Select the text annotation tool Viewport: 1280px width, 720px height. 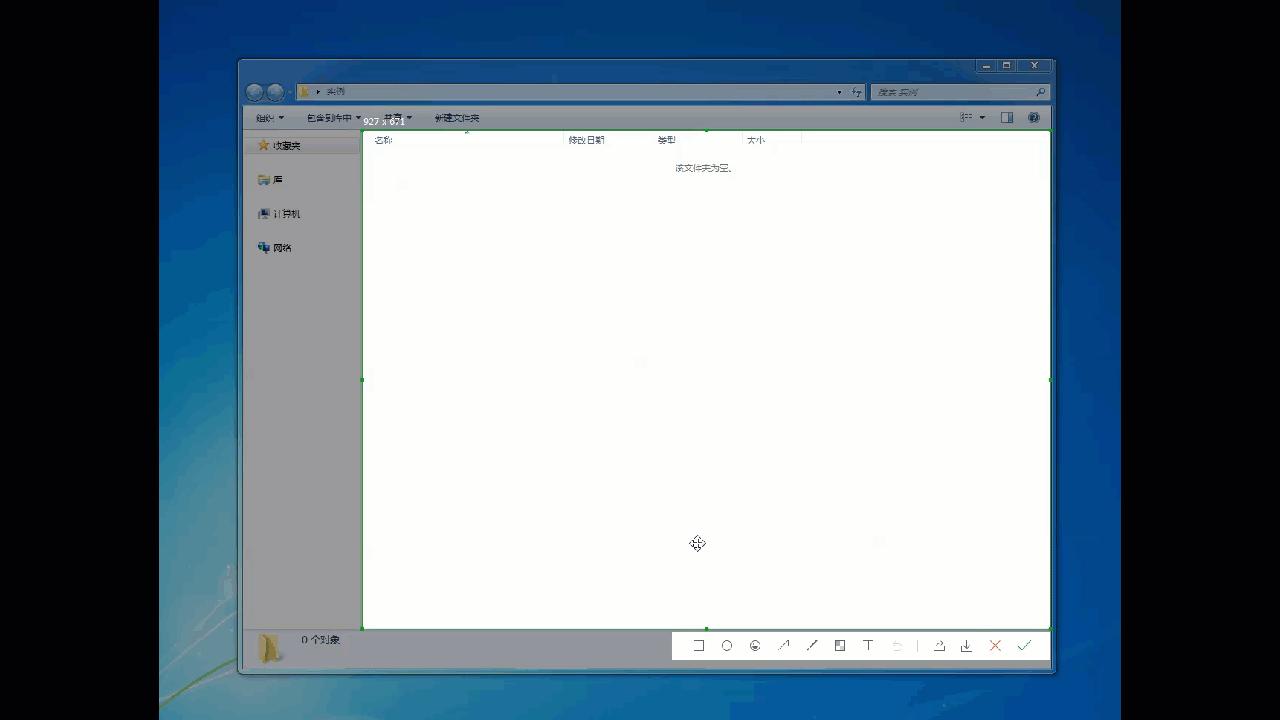[x=868, y=646]
